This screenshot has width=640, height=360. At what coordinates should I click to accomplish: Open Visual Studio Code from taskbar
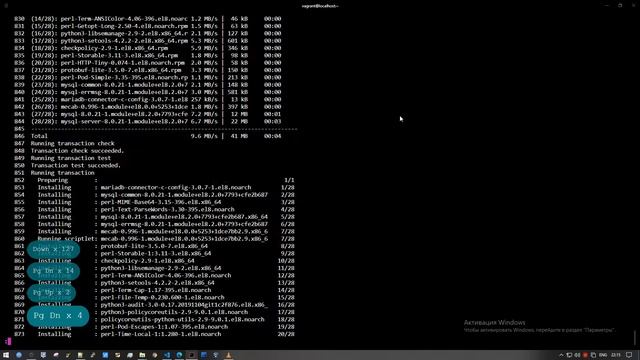click(167, 355)
